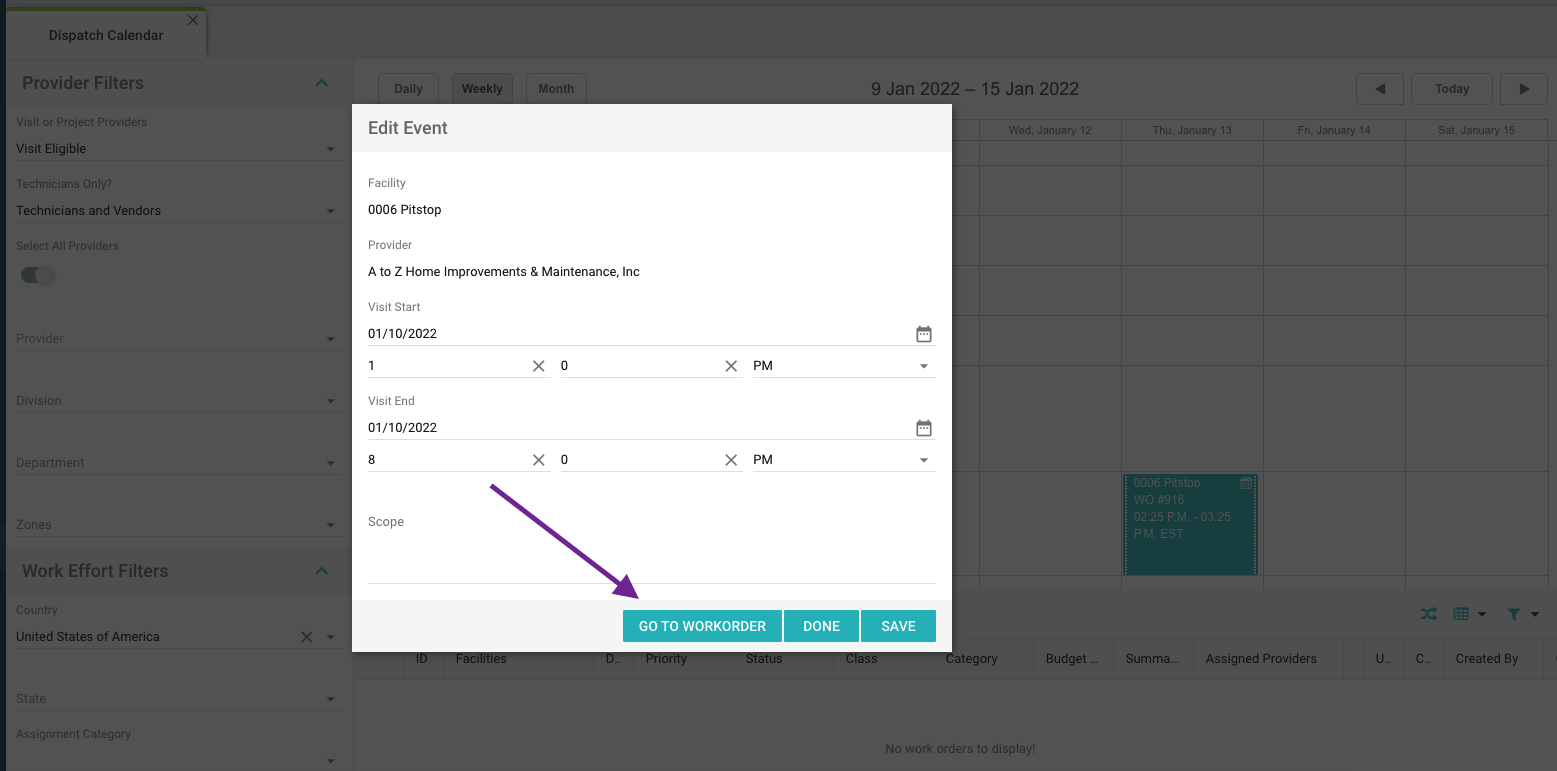Close the Dispatch Calendar tab

pos(193,20)
